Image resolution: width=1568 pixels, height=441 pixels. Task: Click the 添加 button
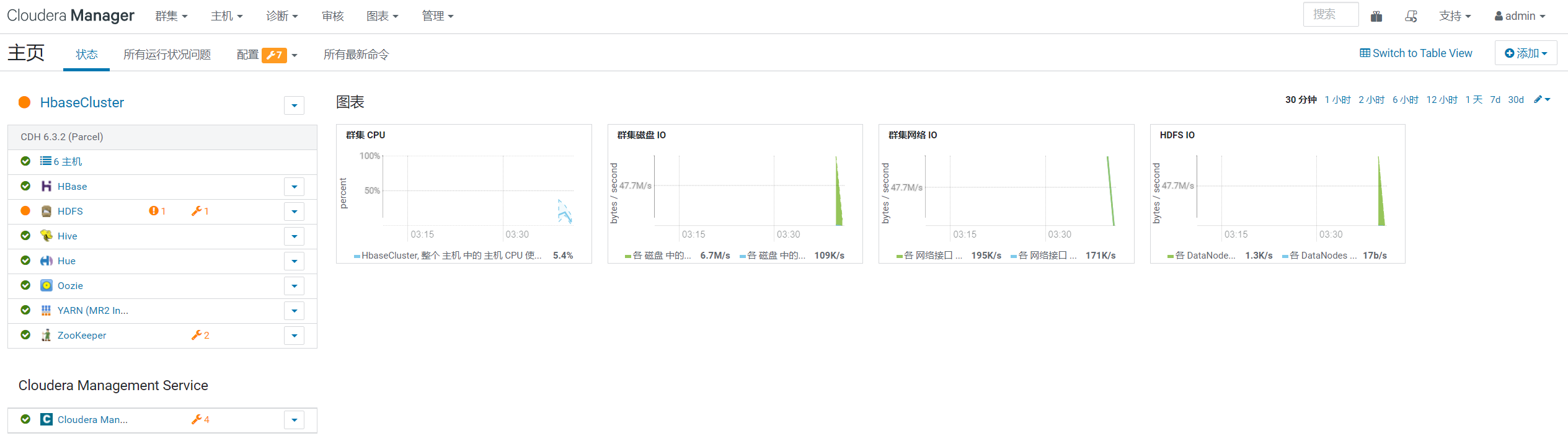(x=1526, y=53)
